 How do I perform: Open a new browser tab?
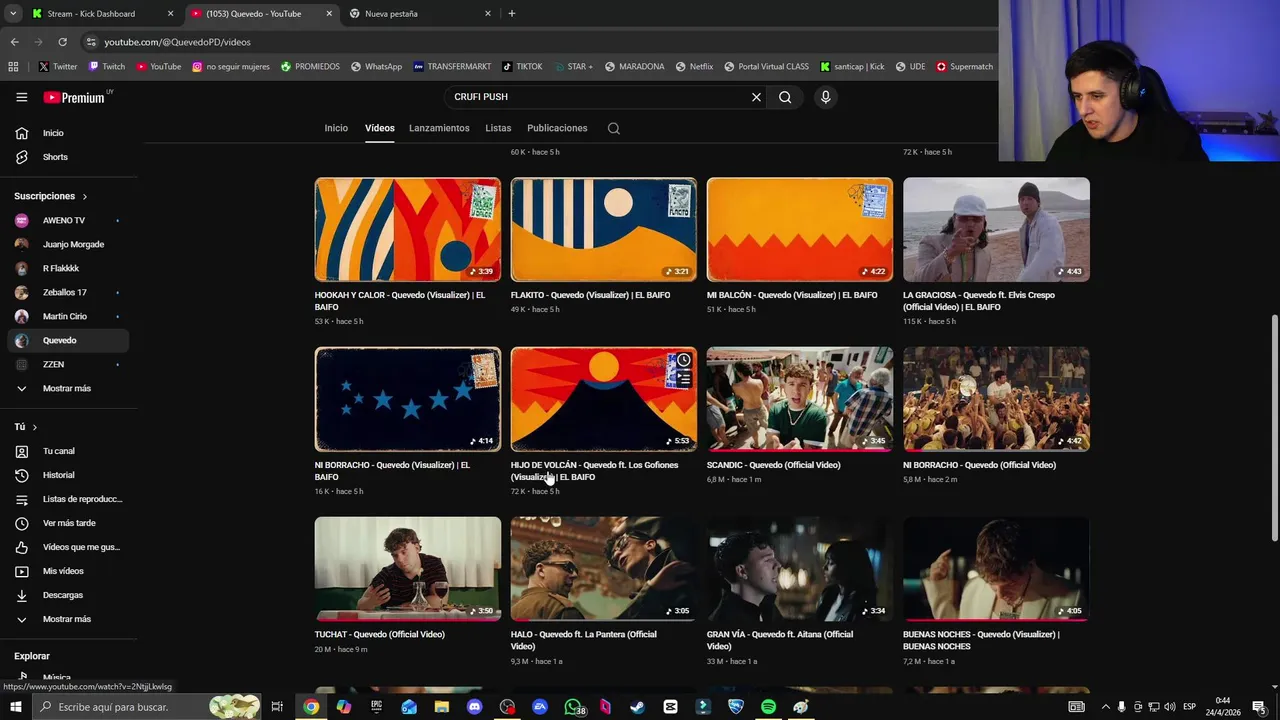pos(511,14)
